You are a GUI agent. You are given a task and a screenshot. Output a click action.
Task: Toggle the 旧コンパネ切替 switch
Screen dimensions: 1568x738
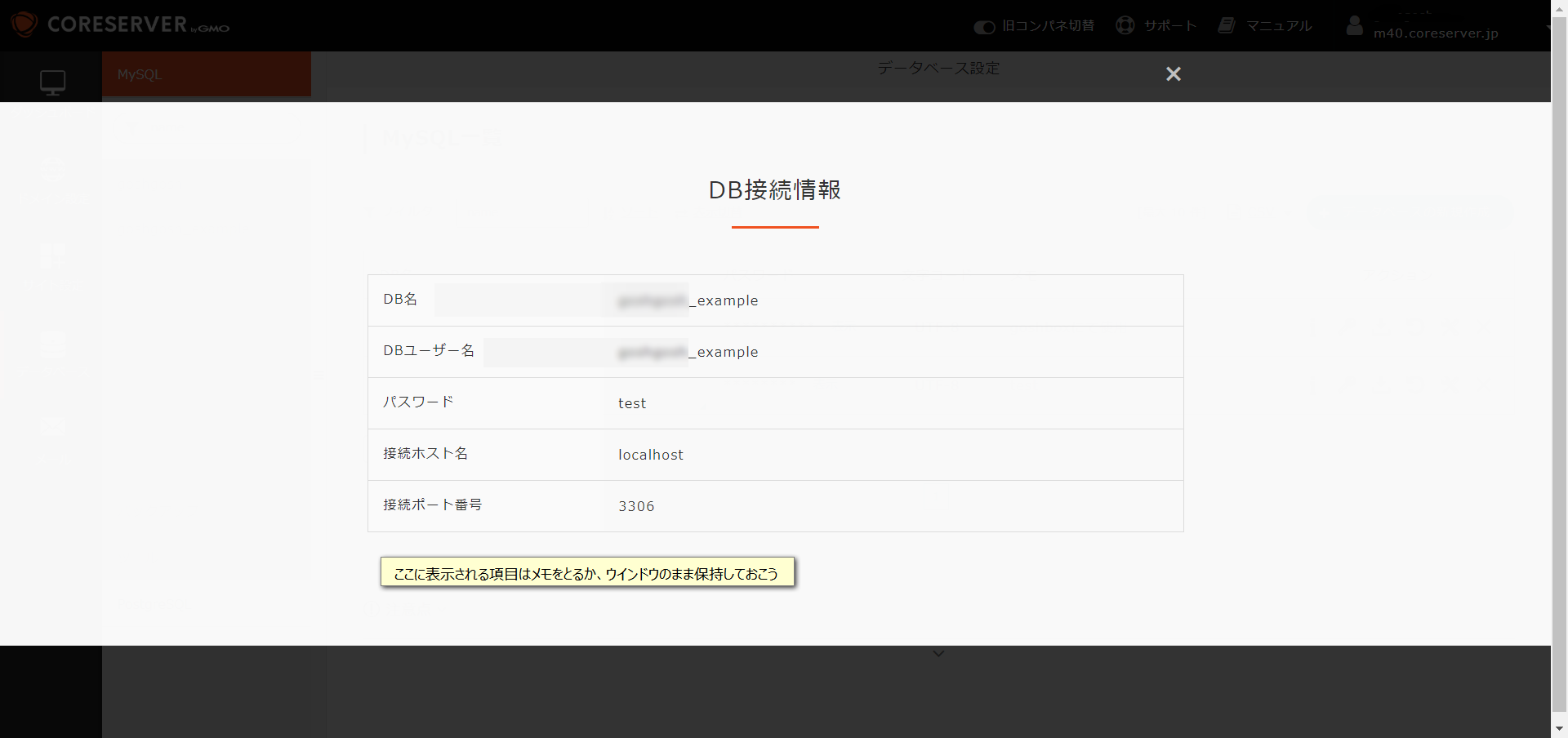(x=984, y=27)
